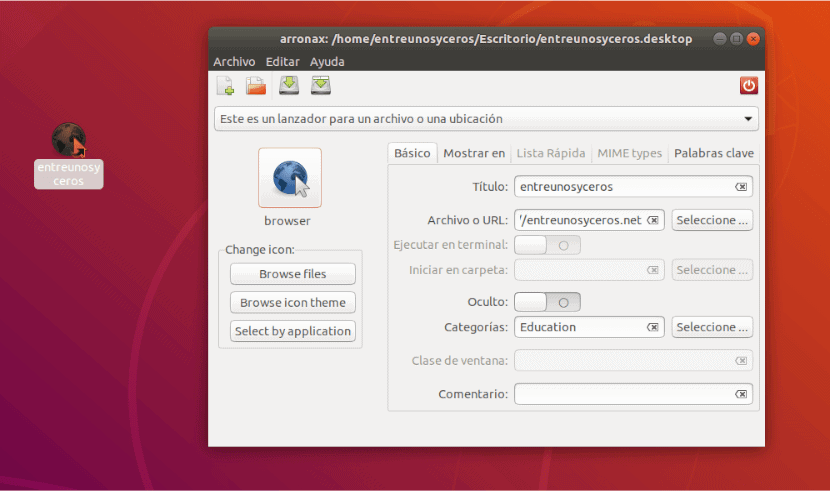The width and height of the screenshot is (830, 491).
Task: Open the Archivo menu
Action: (x=234, y=62)
